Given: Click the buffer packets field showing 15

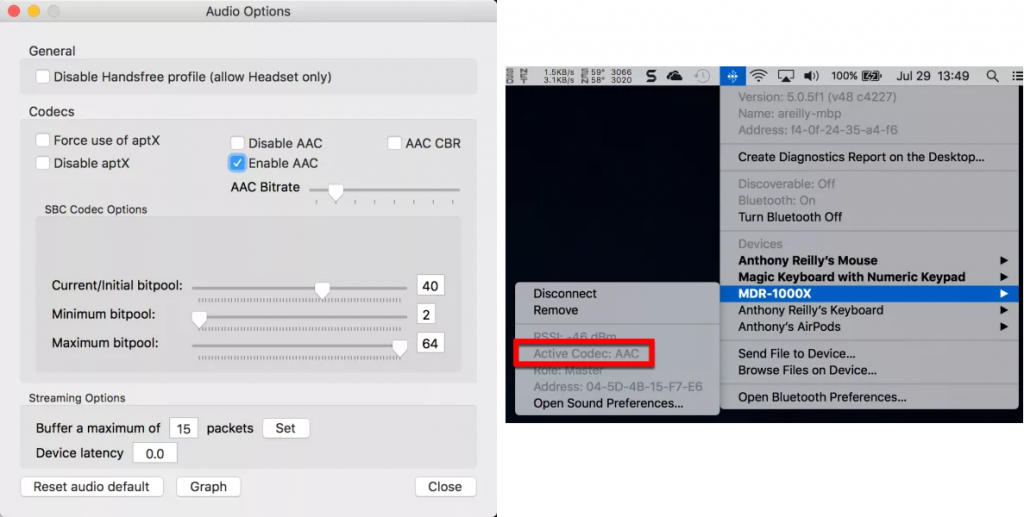Looking at the screenshot, I should point(184,428).
